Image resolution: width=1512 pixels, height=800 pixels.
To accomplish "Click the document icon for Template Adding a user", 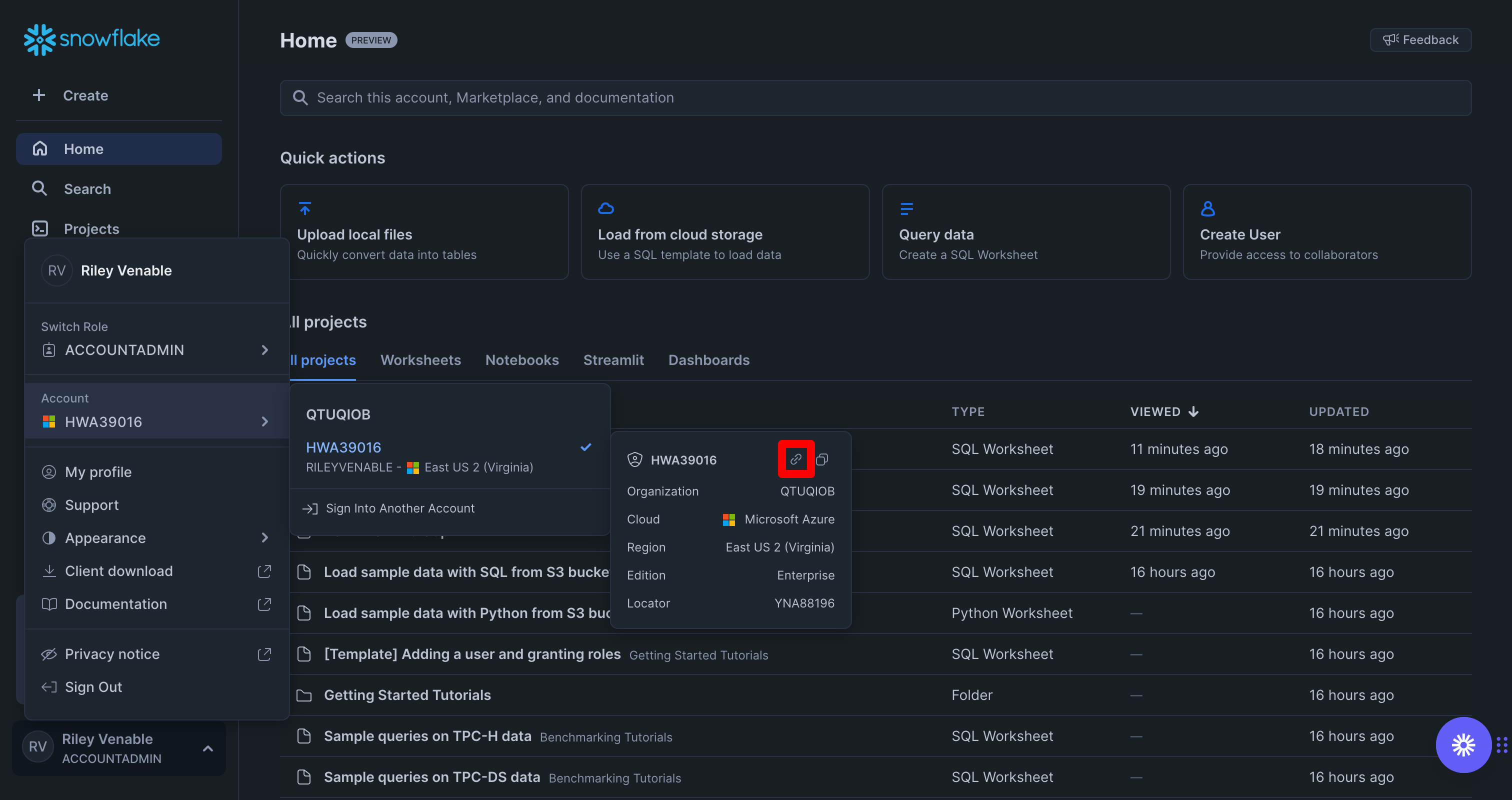I will pyautogui.click(x=303, y=653).
